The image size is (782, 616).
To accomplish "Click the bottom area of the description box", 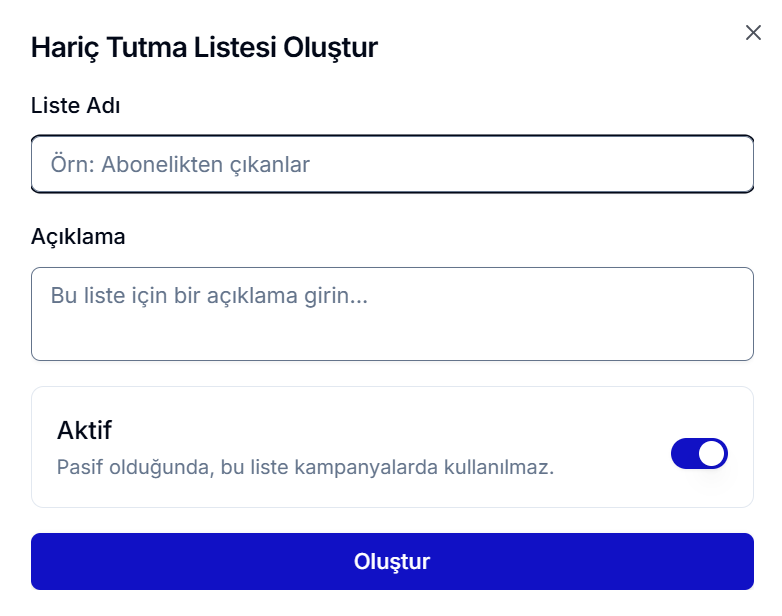I will (x=392, y=343).
